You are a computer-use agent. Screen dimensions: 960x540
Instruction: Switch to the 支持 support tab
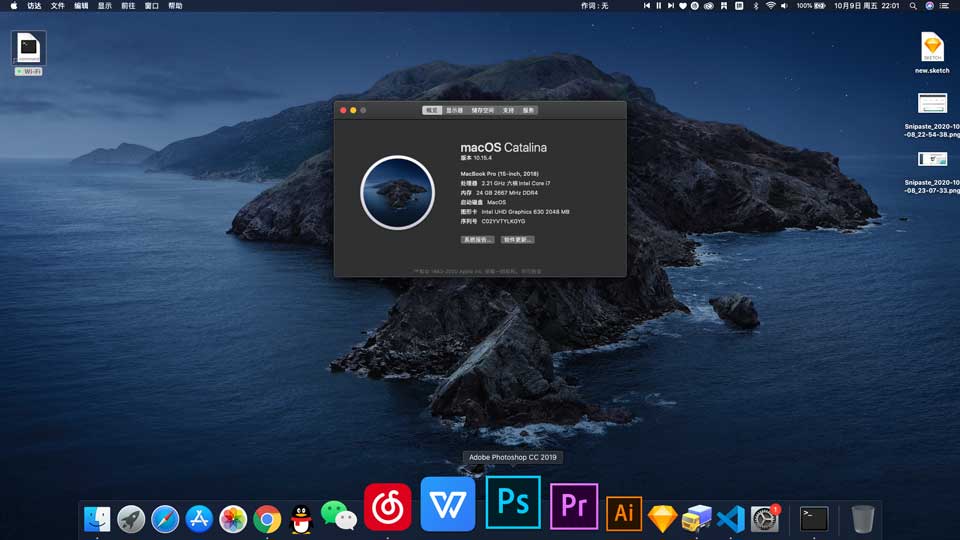(x=508, y=110)
